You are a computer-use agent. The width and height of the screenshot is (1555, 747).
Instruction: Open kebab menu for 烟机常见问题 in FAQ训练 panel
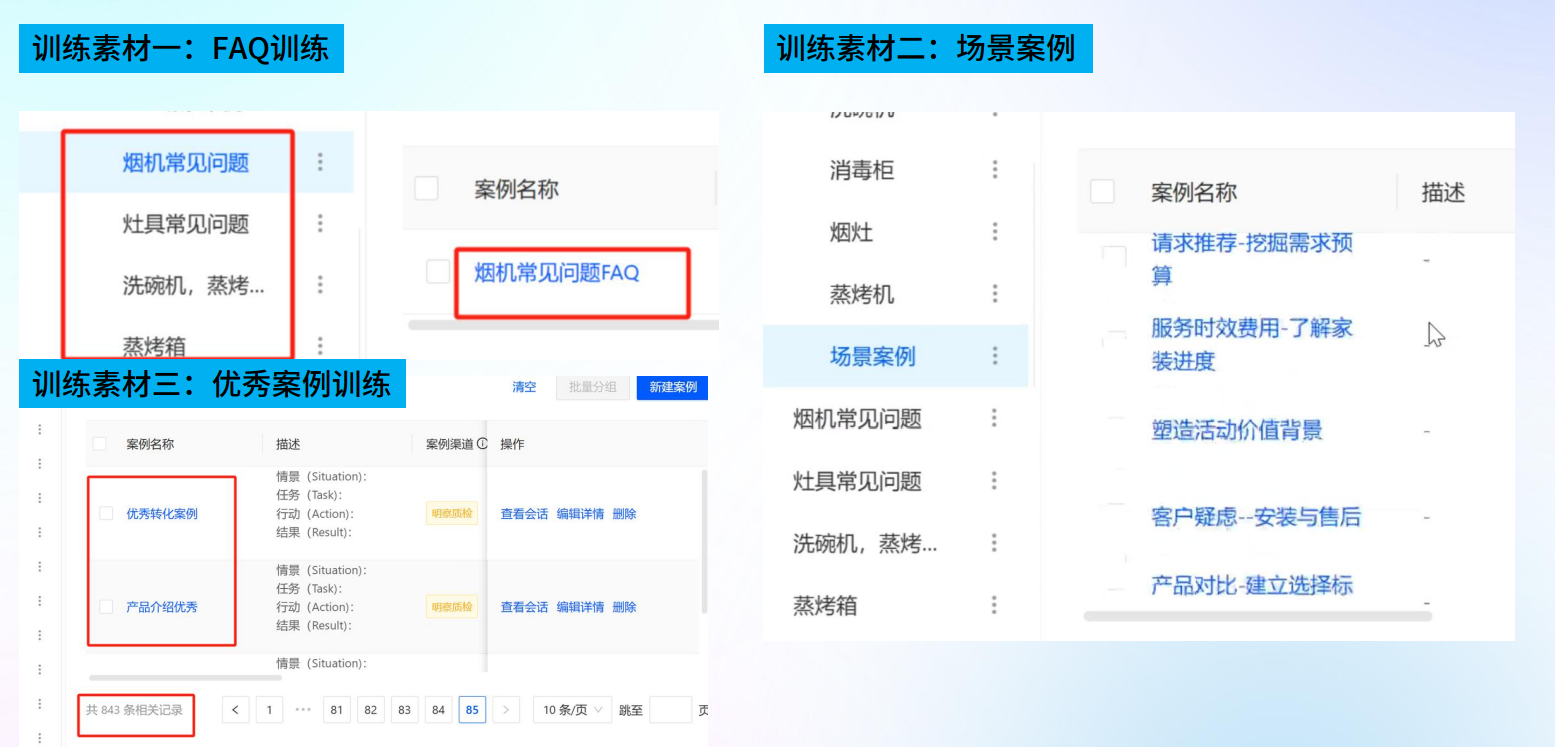(x=320, y=161)
